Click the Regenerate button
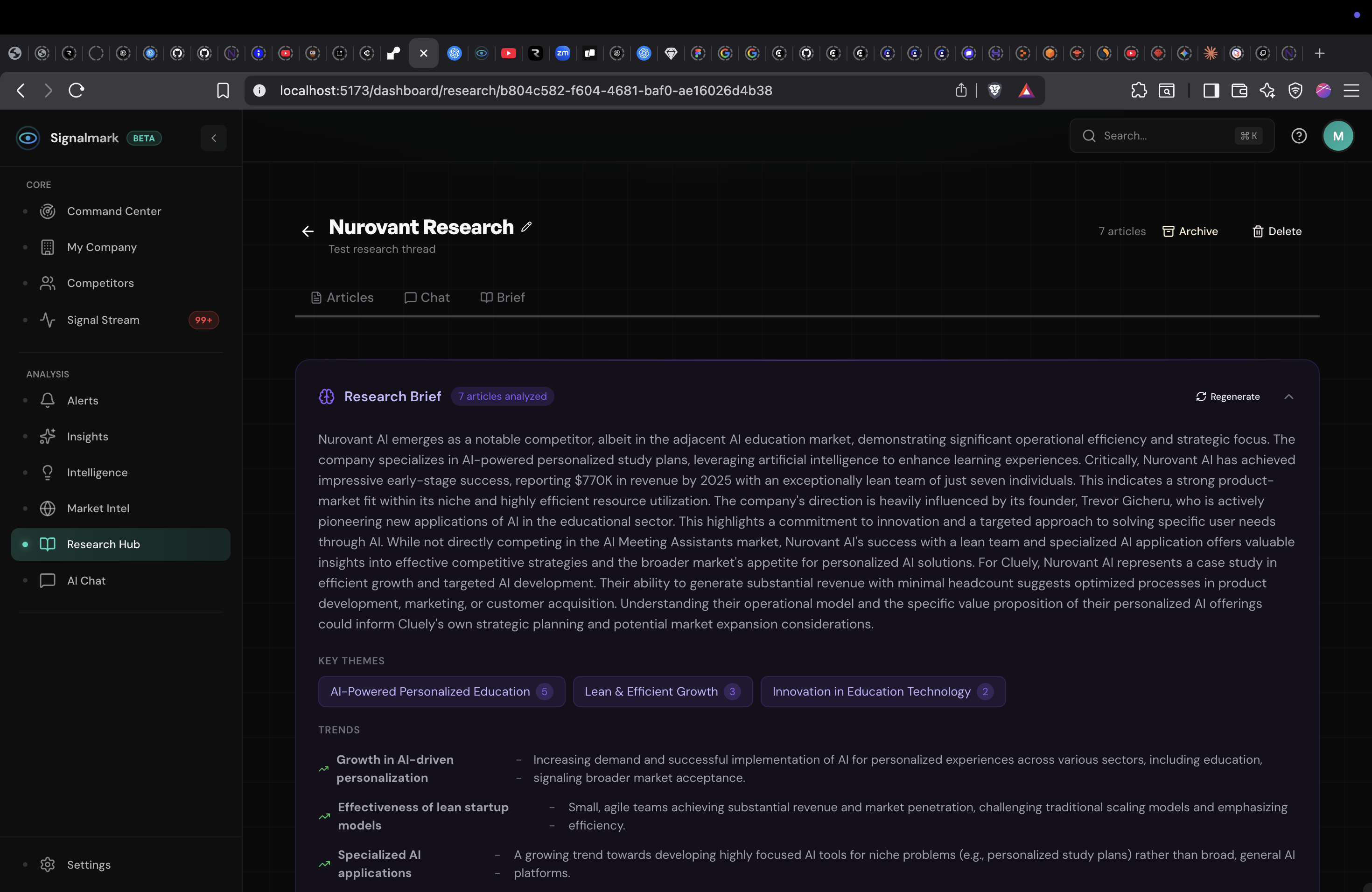1372x892 pixels. pyautogui.click(x=1227, y=397)
